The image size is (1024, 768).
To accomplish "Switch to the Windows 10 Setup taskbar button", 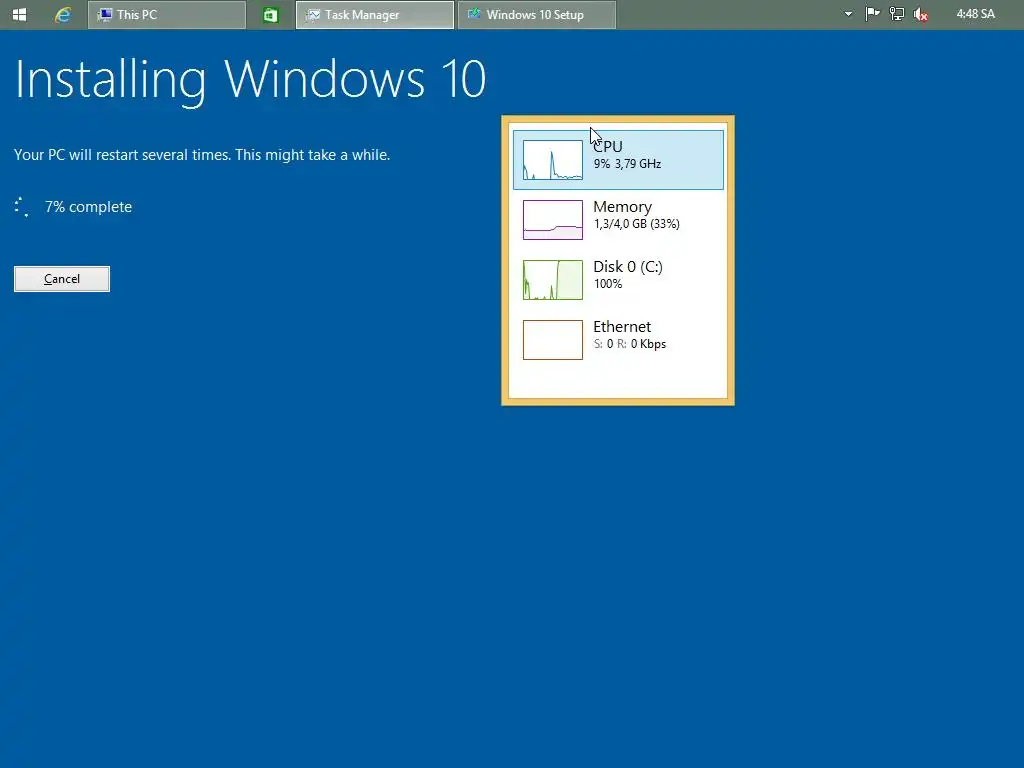I will tap(537, 14).
